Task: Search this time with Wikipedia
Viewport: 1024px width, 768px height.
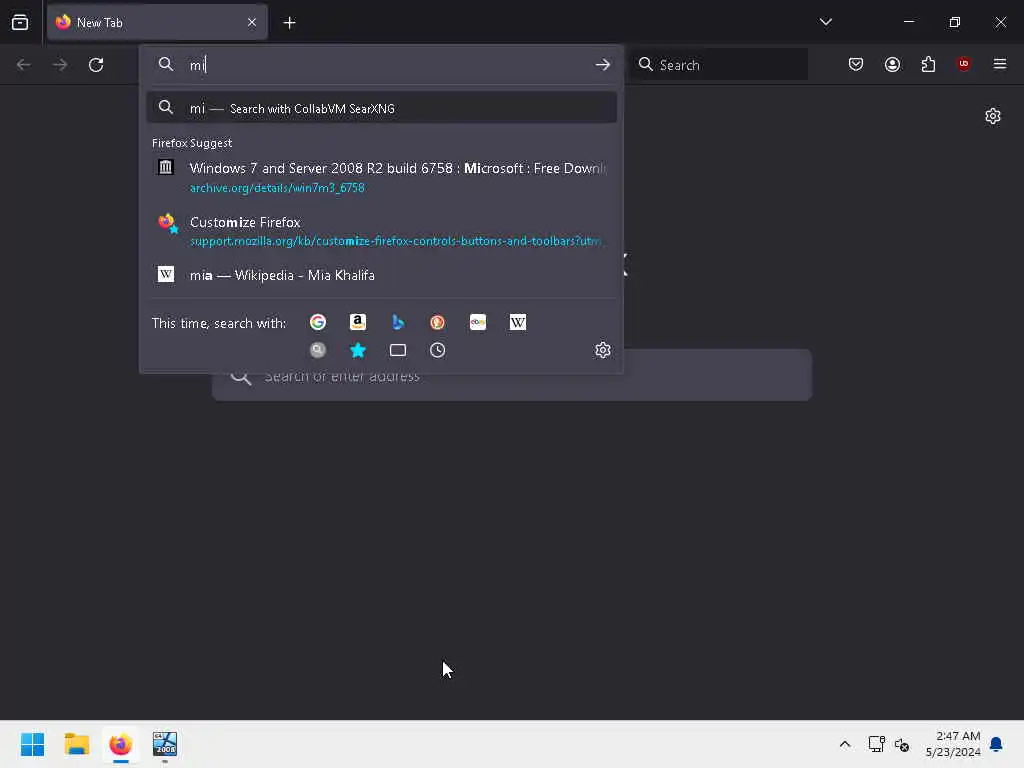Action: click(x=517, y=322)
